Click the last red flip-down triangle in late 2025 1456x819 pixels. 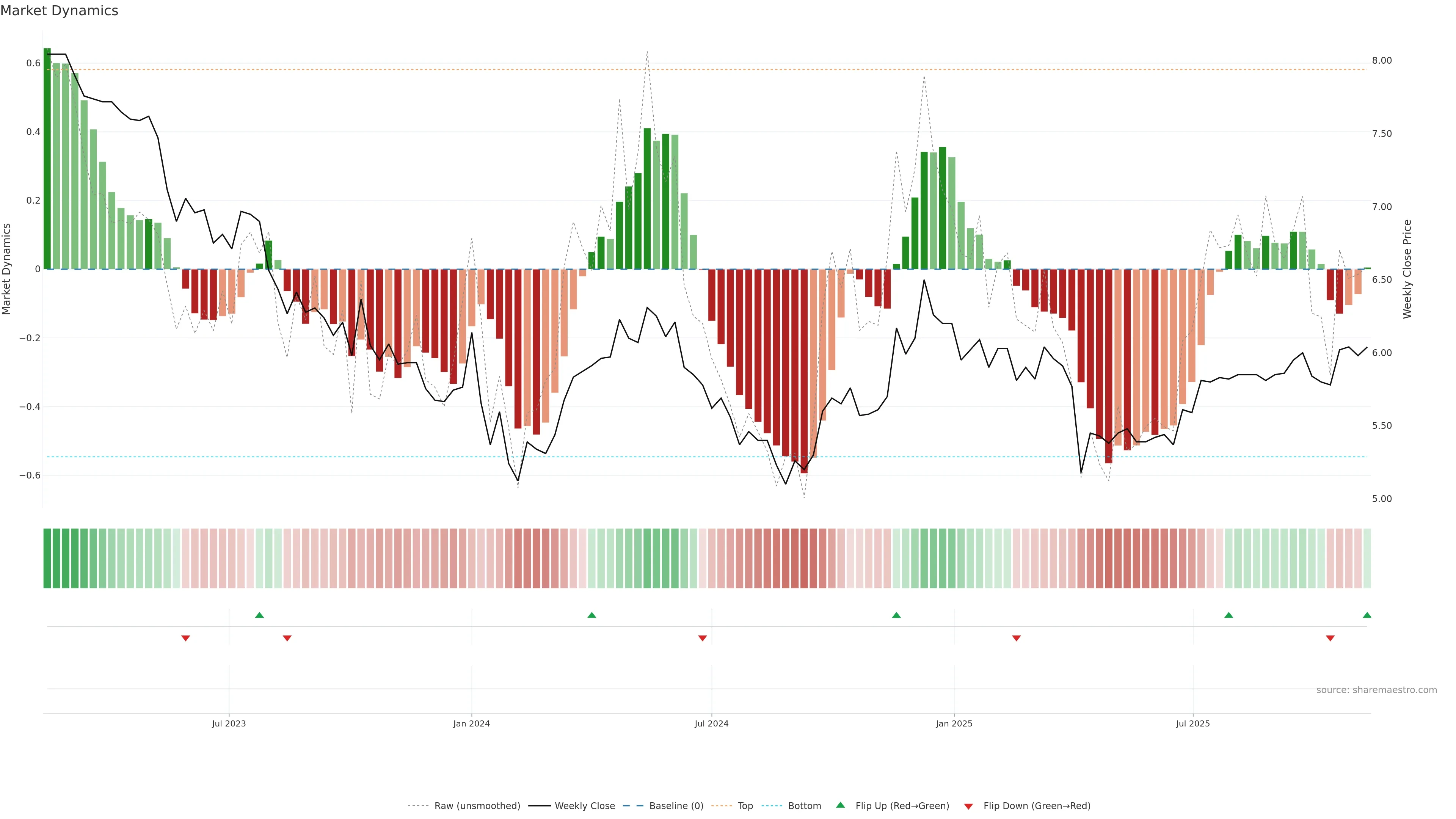click(x=1330, y=638)
